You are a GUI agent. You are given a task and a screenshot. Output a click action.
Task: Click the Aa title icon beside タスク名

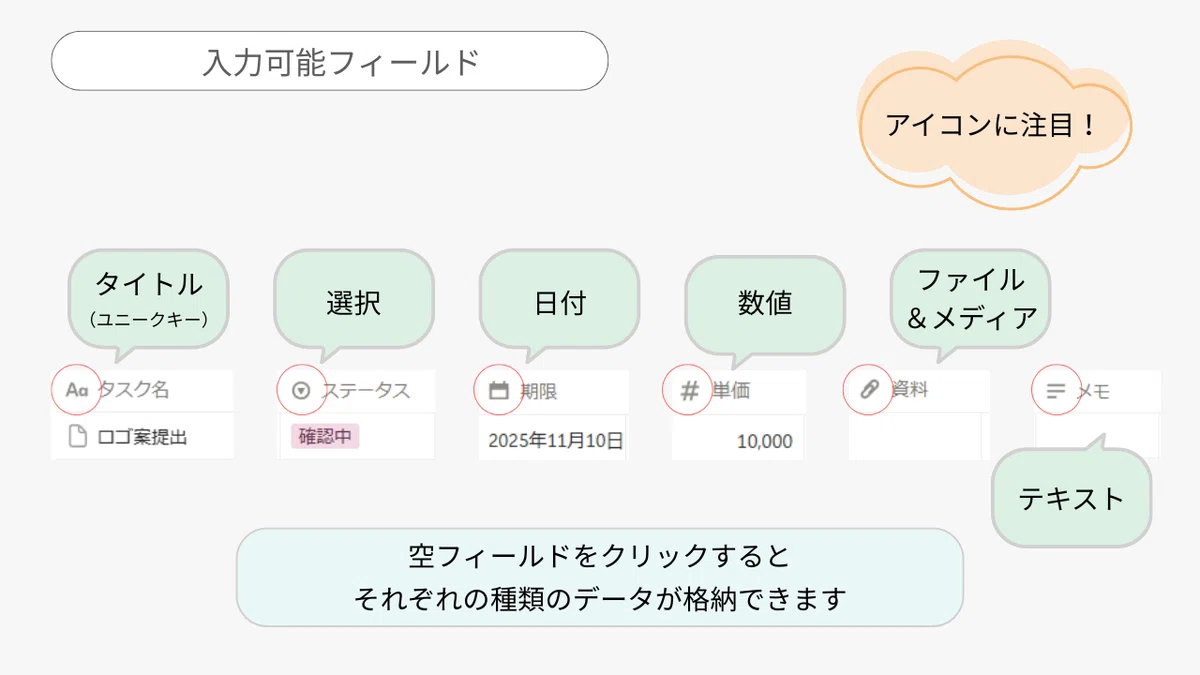click(77, 390)
